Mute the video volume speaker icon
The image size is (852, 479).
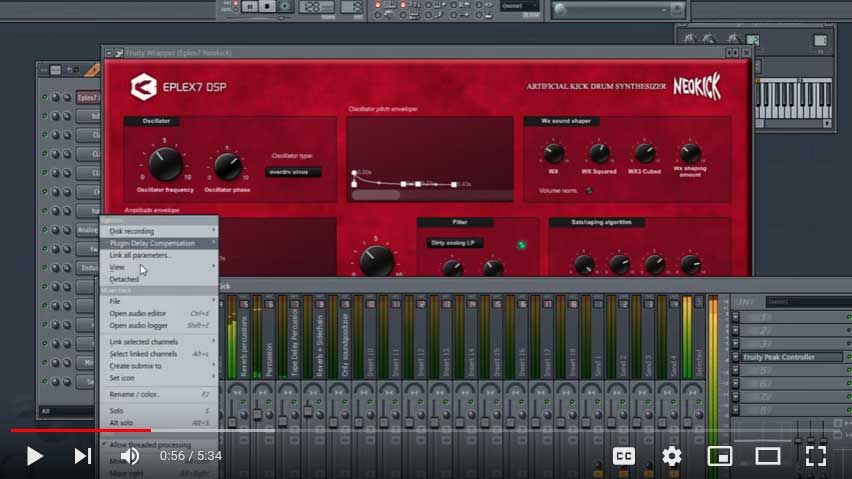pos(130,456)
